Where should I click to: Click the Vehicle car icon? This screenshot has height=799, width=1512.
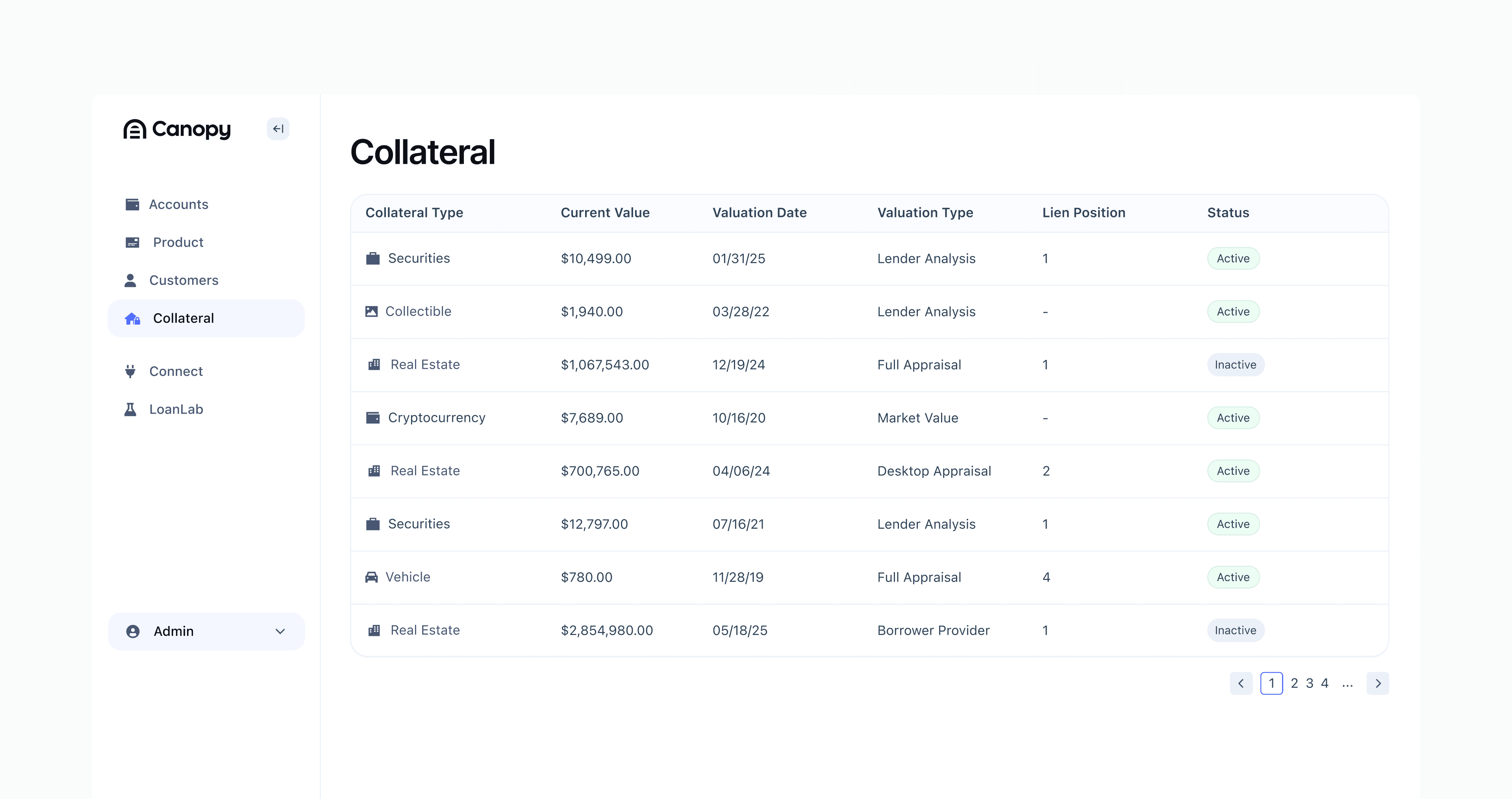[372, 578]
